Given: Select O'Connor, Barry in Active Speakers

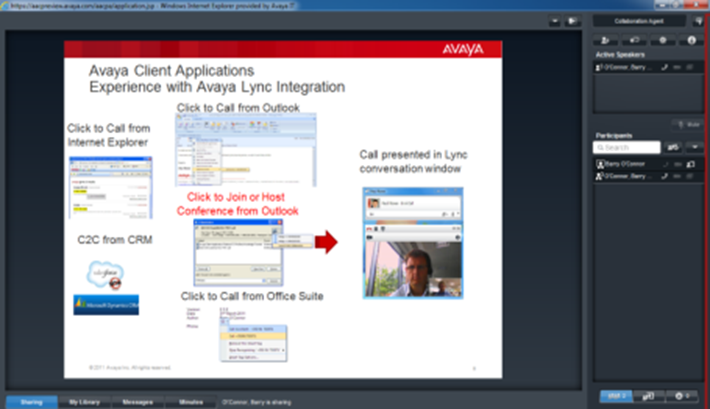Looking at the screenshot, I should [648, 67].
